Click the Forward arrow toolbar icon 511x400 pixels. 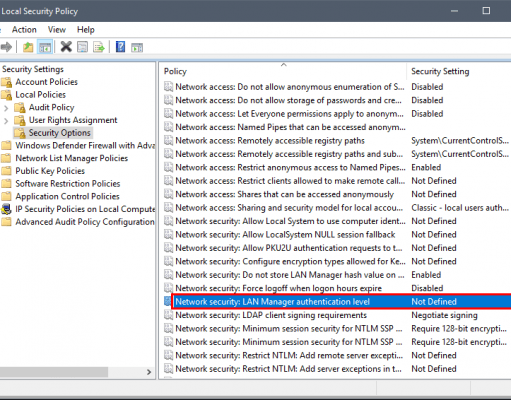(x=6, y=47)
